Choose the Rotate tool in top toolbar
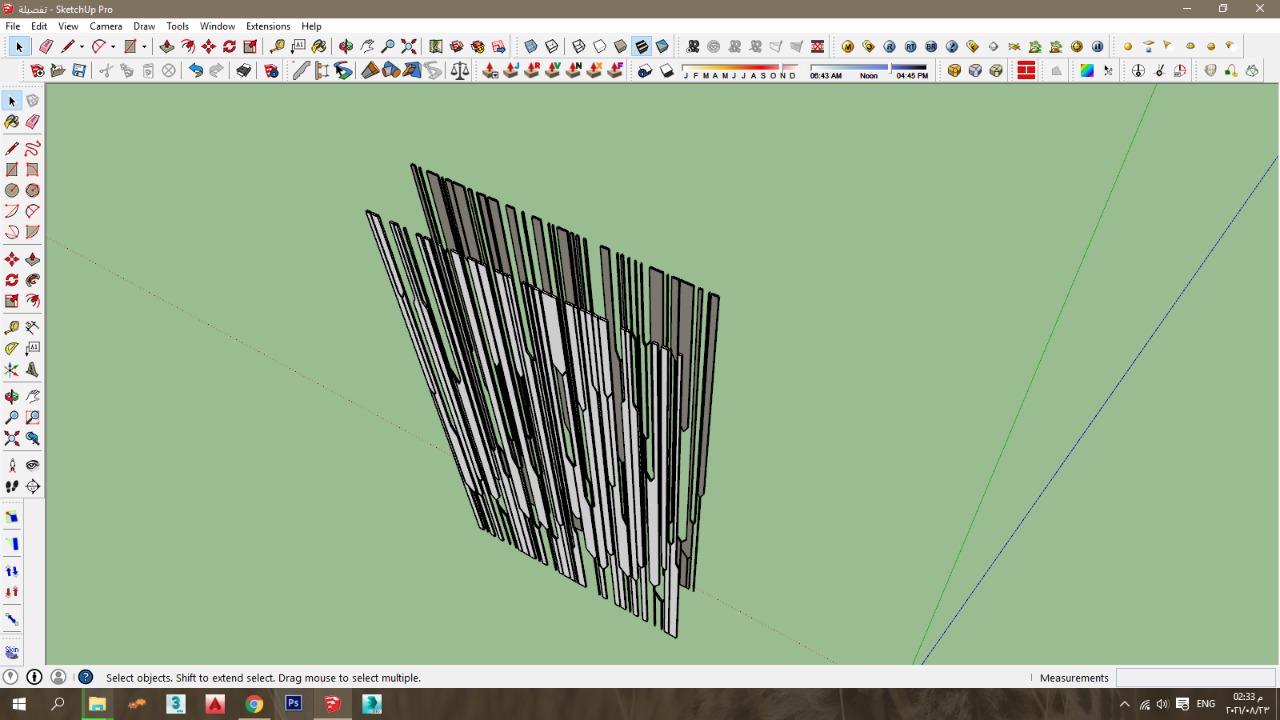Viewport: 1280px width, 720px height. tap(229, 47)
